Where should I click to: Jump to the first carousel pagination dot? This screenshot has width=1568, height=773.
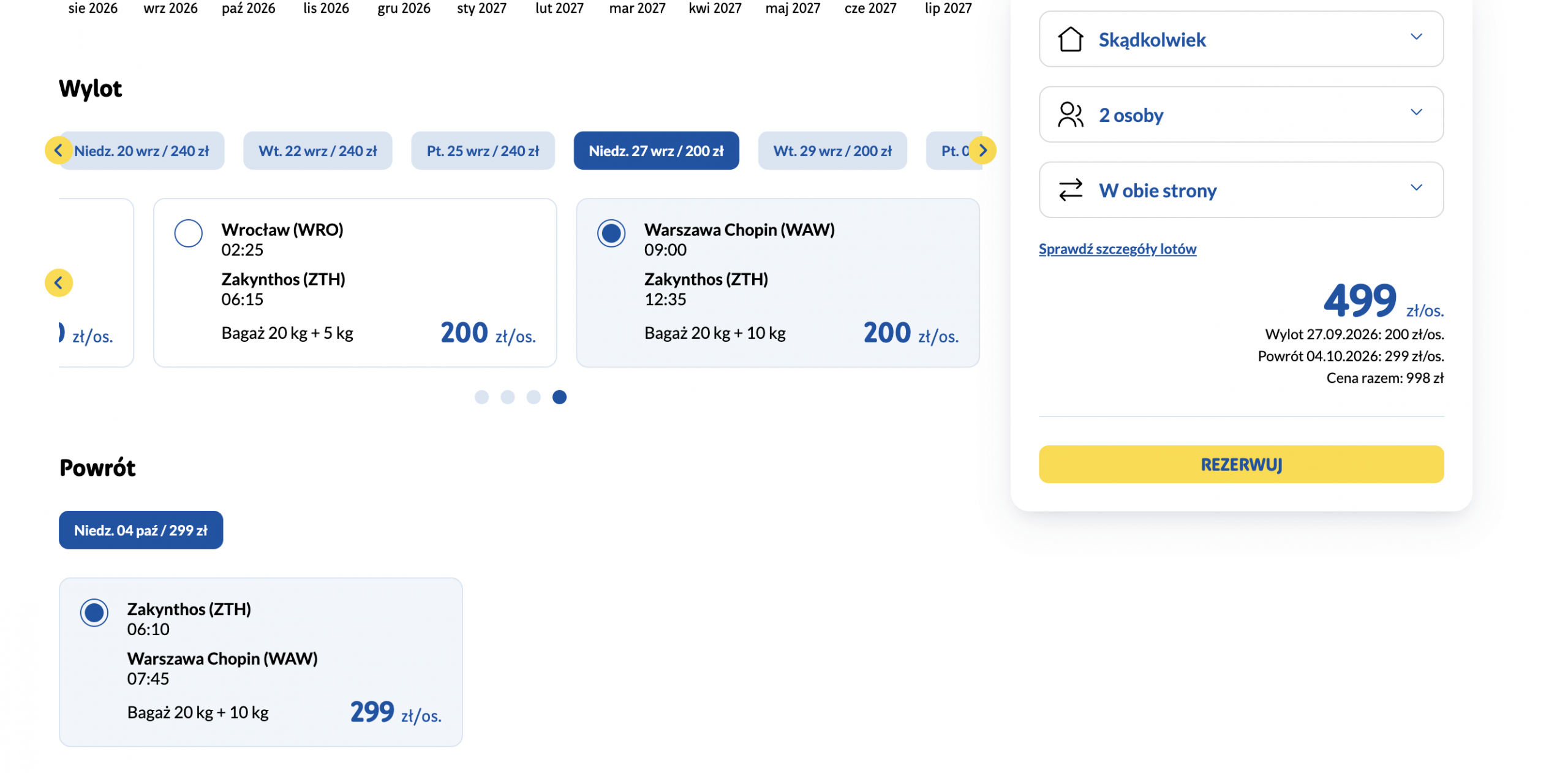tap(481, 397)
